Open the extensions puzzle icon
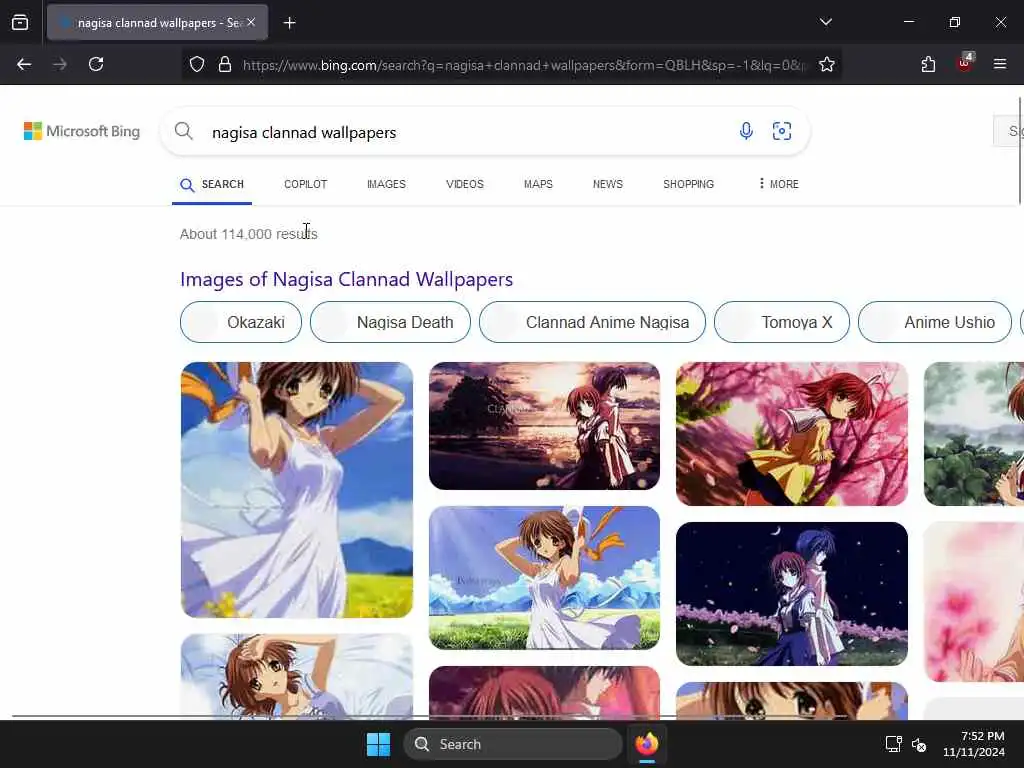Screen dimensions: 1024x768 [x=928, y=64]
